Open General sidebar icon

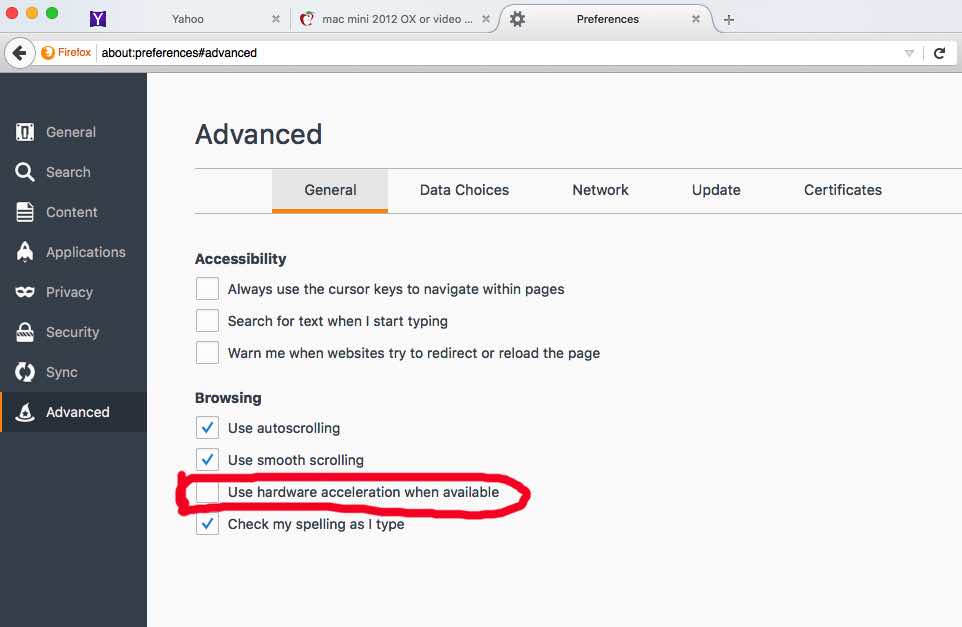(25, 132)
